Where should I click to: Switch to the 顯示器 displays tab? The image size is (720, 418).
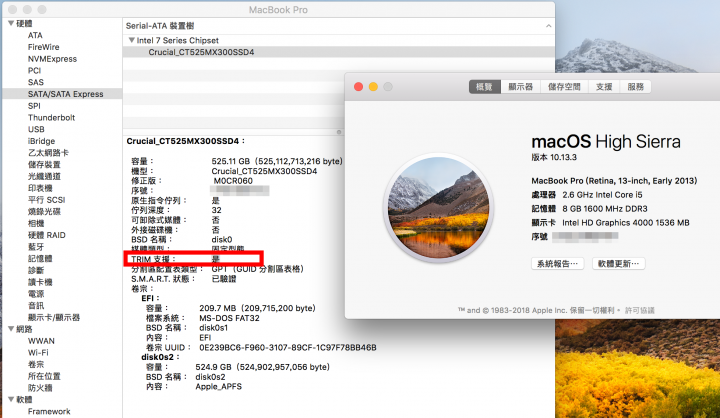pos(520,87)
